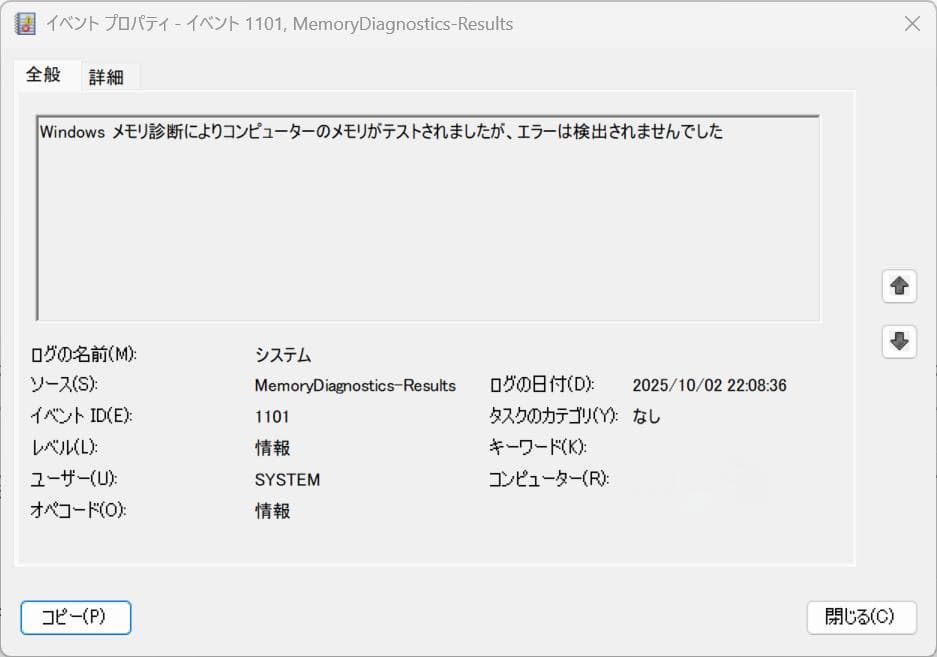937x657 pixels.
Task: Switch to the 詳細 tab
Action: pos(109,75)
